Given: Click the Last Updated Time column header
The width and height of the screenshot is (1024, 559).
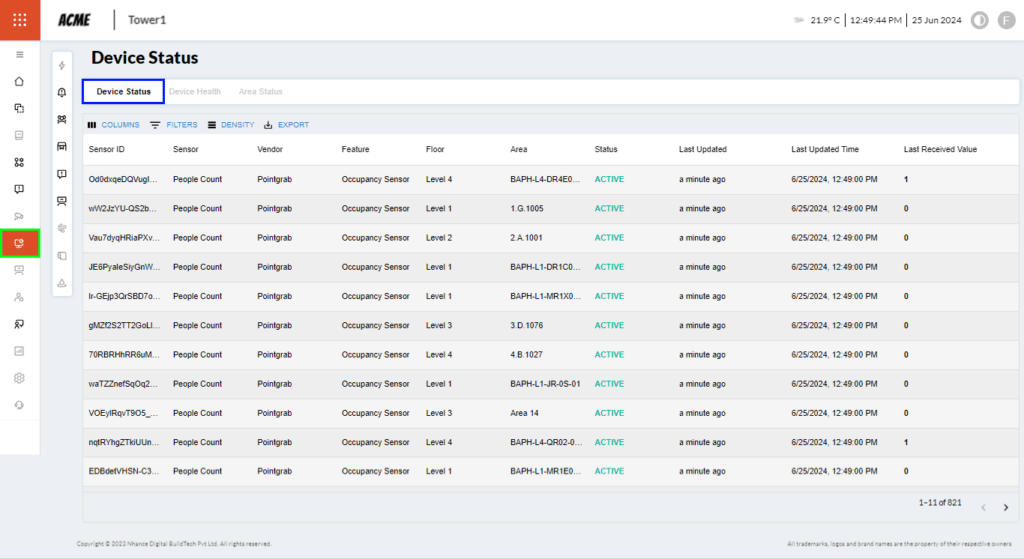Looking at the screenshot, I should (825, 149).
